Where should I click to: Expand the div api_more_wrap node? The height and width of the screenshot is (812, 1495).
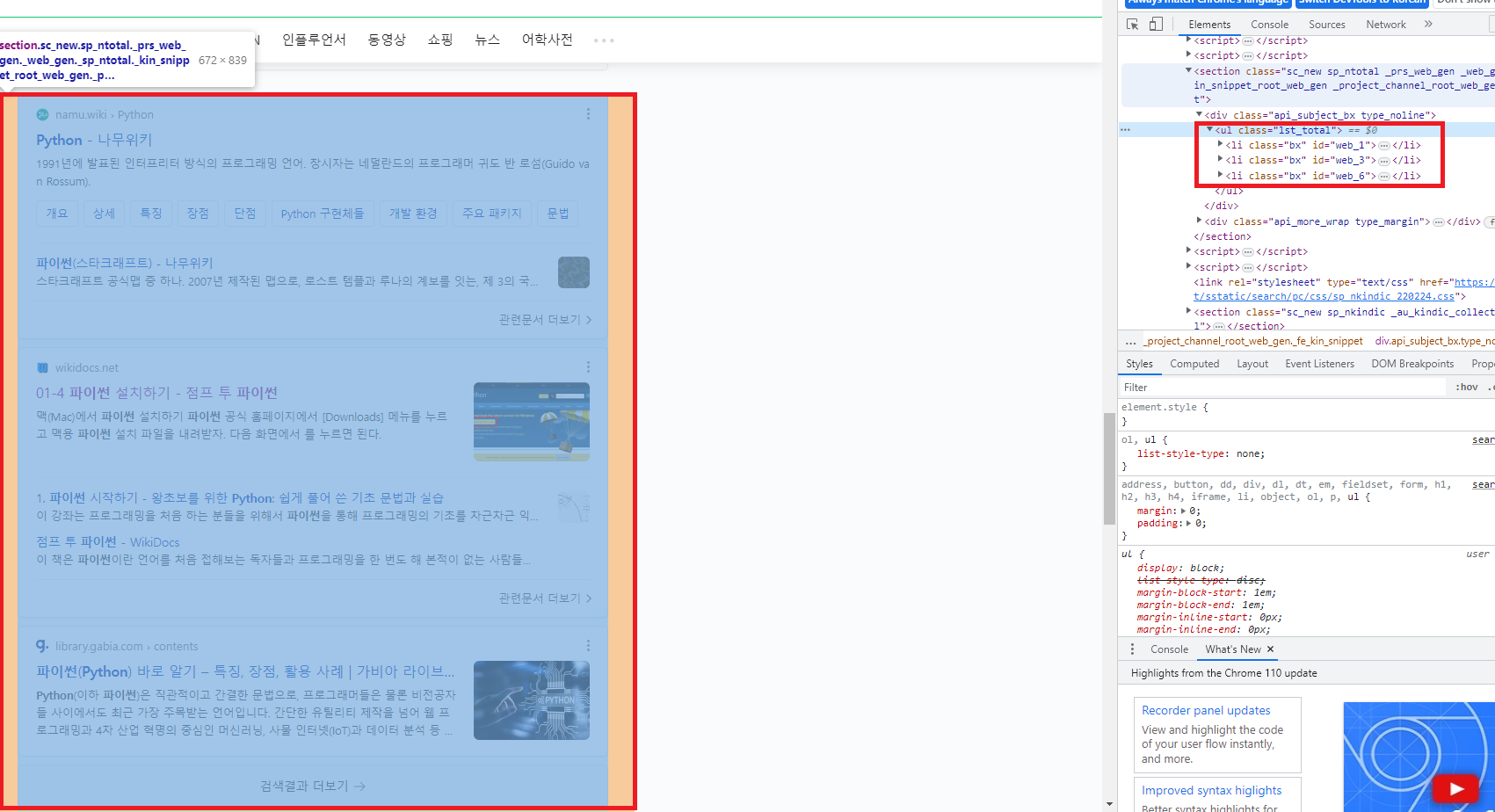(x=1200, y=221)
